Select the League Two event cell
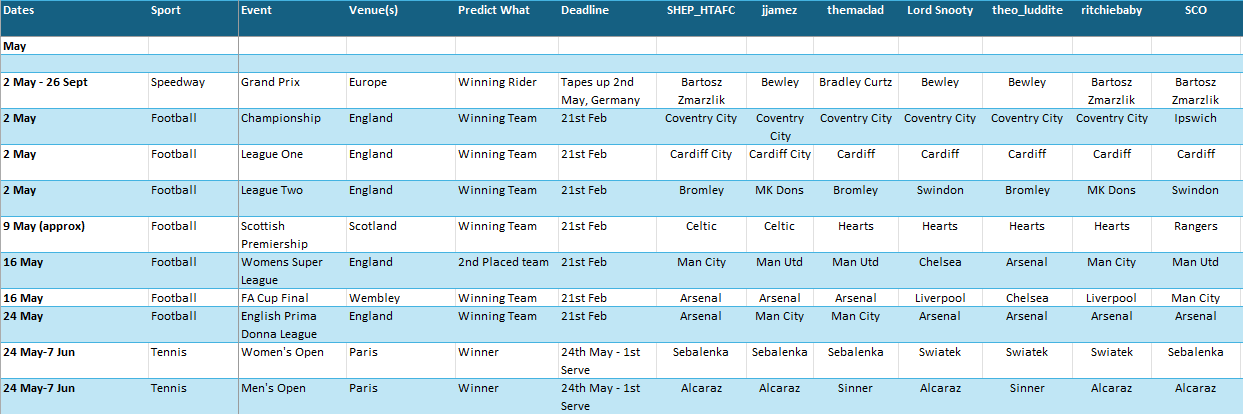The width and height of the screenshot is (1243, 414). pos(271,190)
